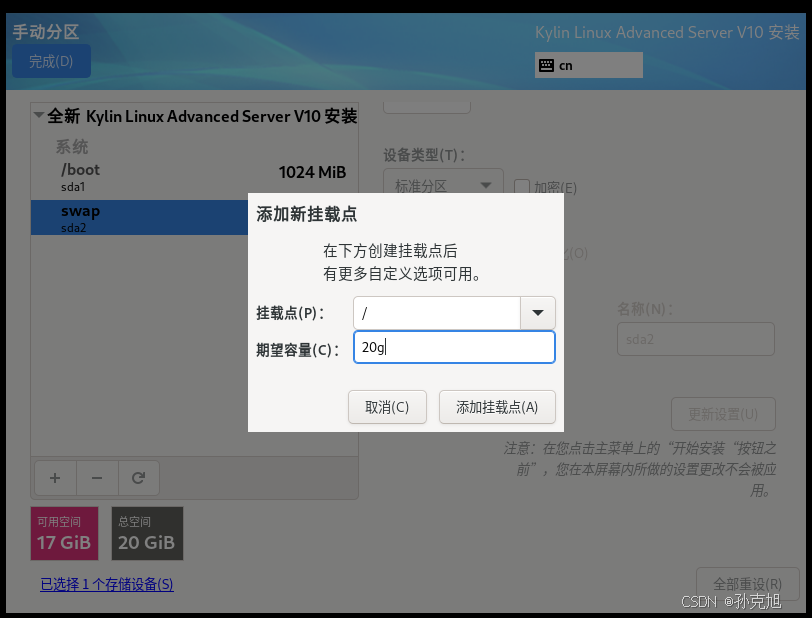Click the minus remove partition icon
The width and height of the screenshot is (812, 618).
point(97,478)
